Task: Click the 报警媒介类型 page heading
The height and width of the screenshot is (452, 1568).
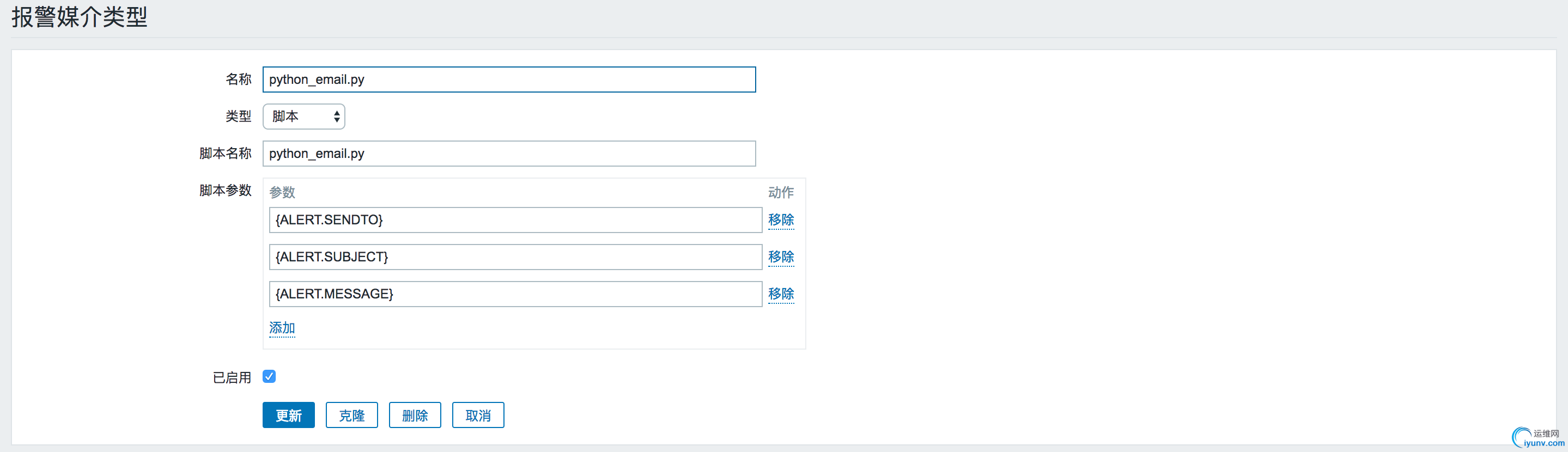Action: pos(80,17)
